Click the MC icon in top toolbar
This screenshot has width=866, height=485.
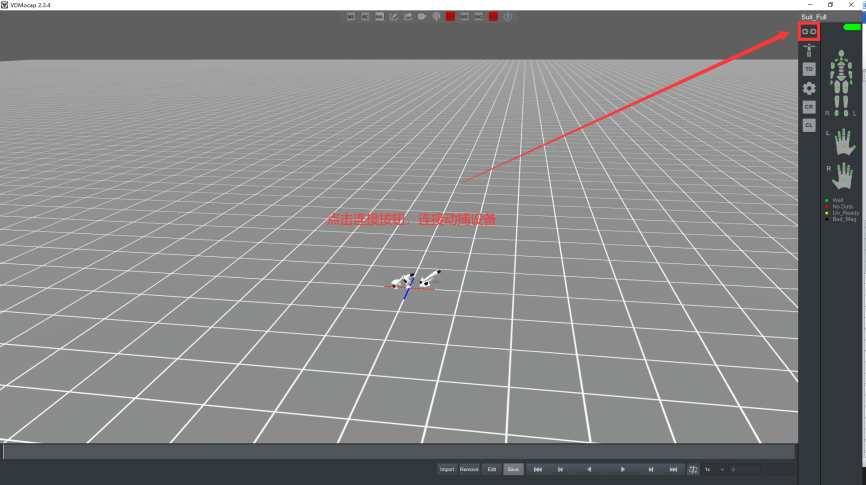click(365, 17)
